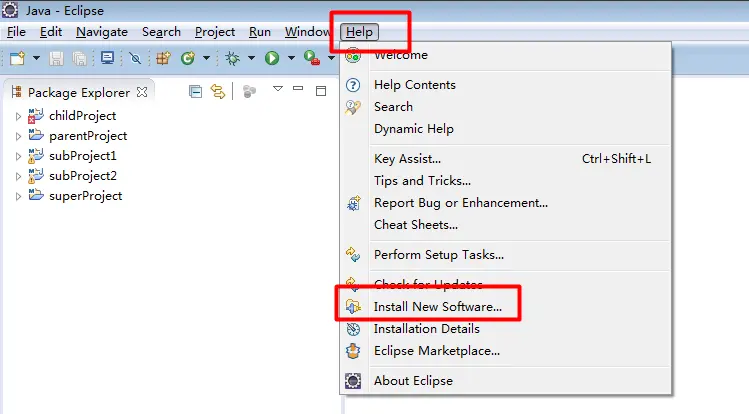Click the greyed focus-on-task icon

249,91
